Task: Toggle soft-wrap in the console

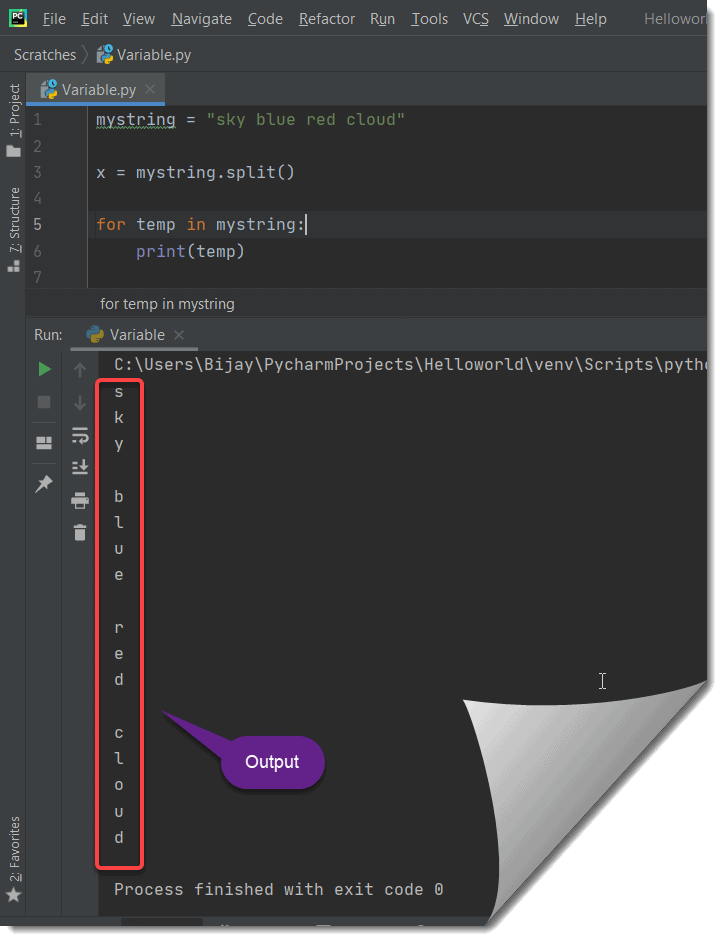Action: coord(80,435)
